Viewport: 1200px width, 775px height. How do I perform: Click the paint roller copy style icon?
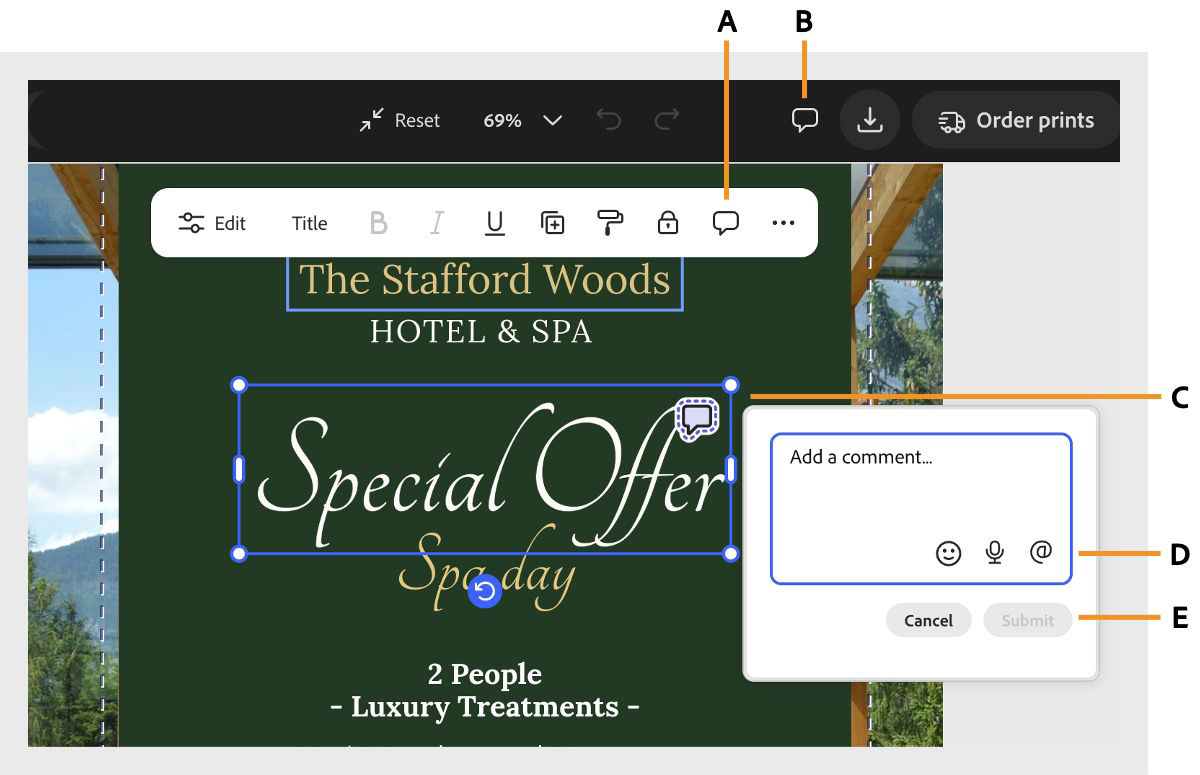click(609, 223)
